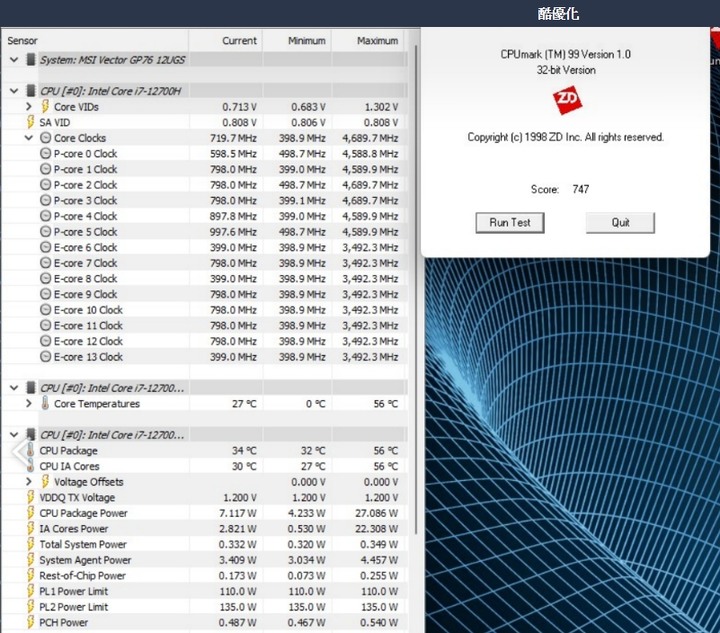
Task: Click the System Agent Power lightning icon
Action: point(30,560)
